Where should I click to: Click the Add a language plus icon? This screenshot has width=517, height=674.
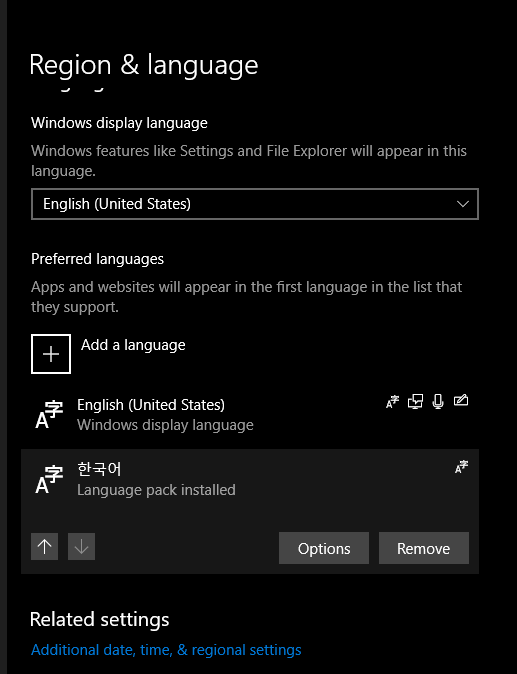51,354
